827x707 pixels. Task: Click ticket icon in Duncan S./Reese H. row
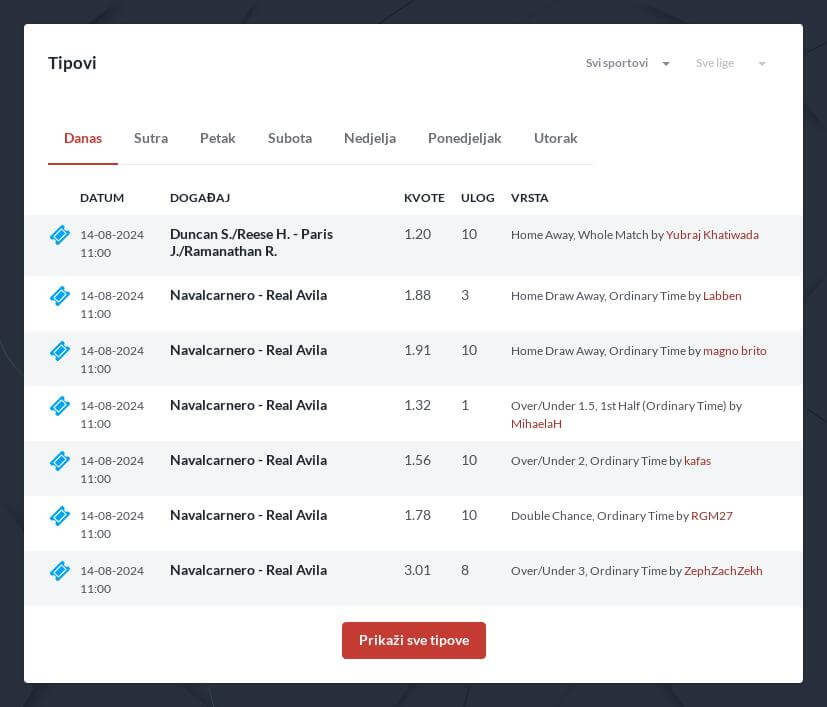tap(60, 235)
